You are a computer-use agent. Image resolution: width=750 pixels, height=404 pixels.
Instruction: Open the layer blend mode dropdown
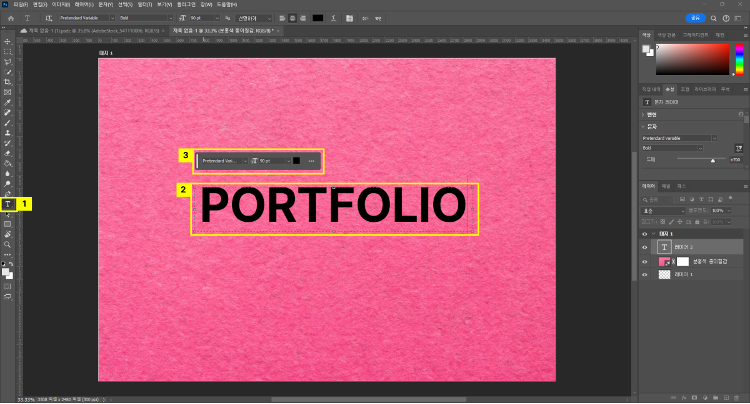(x=663, y=211)
